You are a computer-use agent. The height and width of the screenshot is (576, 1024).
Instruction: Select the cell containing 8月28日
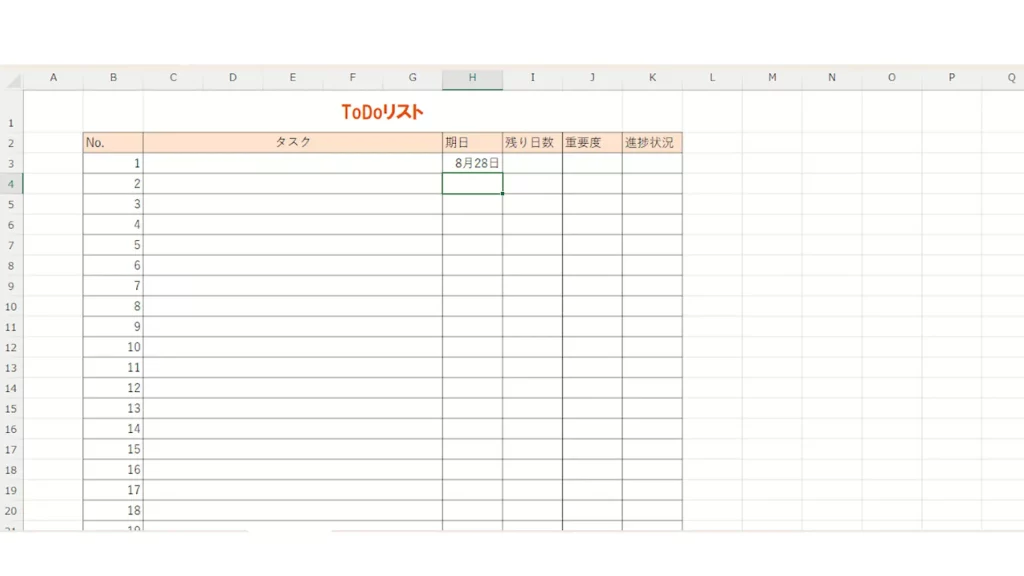[x=472, y=163]
